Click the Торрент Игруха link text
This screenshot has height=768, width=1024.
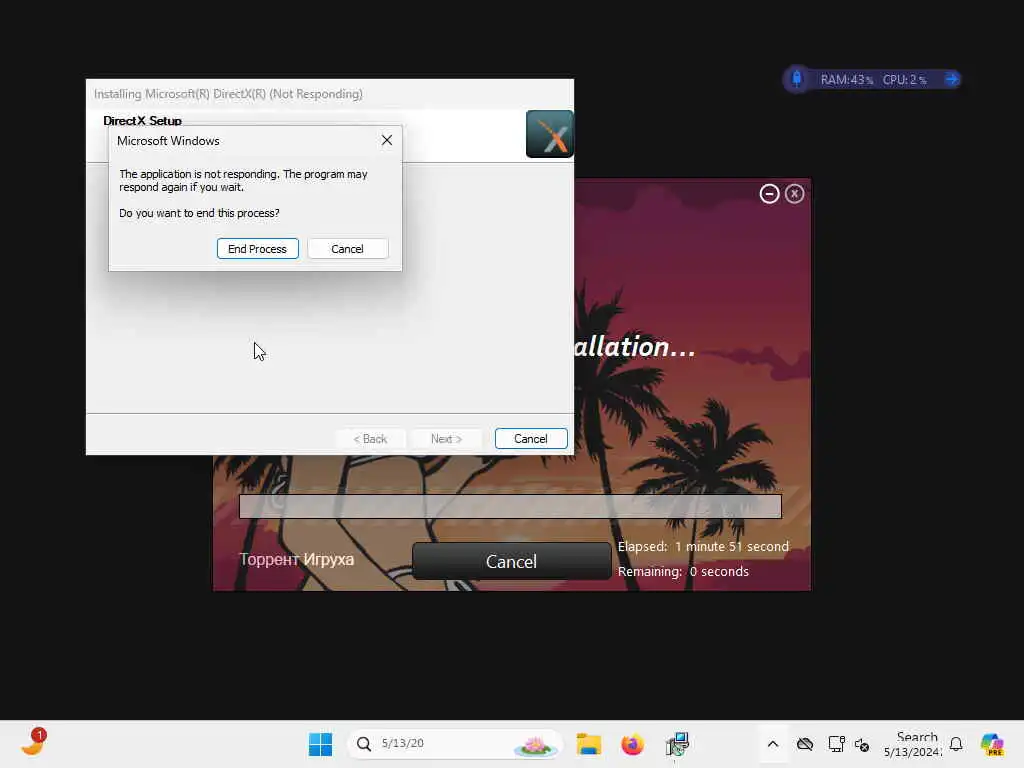point(296,559)
